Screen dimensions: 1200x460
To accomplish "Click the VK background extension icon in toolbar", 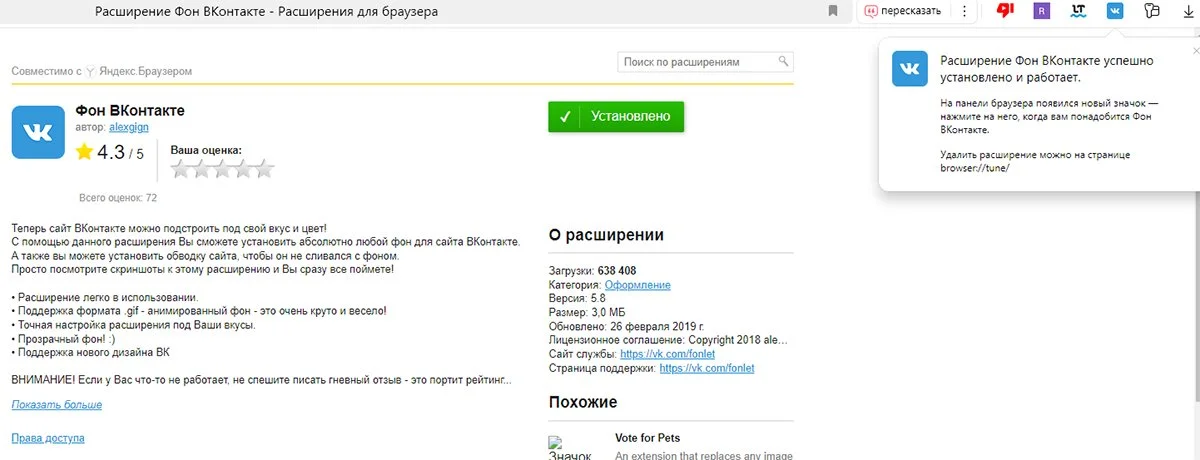I will click(x=1114, y=11).
